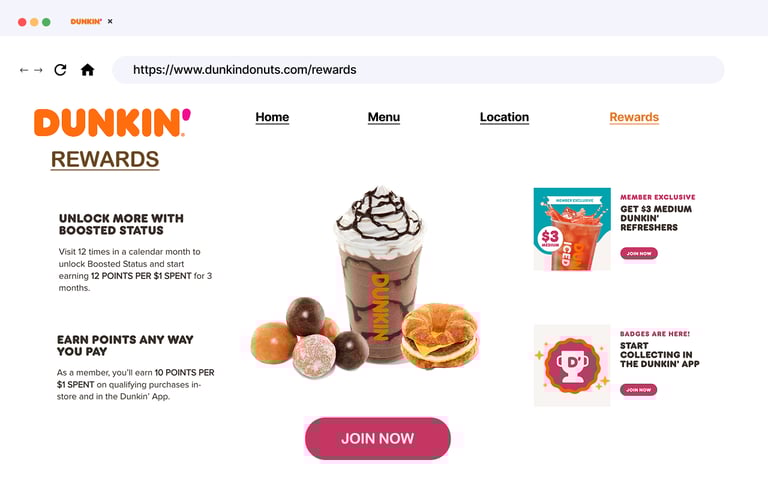Go to the Location page
The image size is (768, 499).
coord(504,118)
